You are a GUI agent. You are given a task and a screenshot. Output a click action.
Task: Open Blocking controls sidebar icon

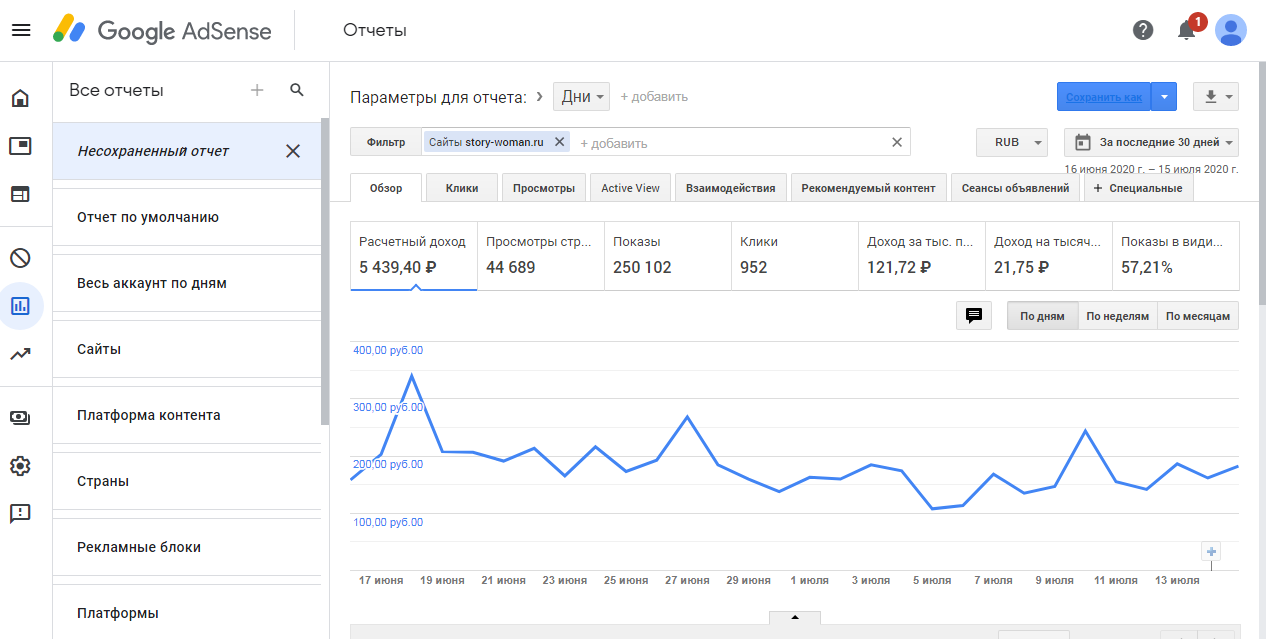pyautogui.click(x=20, y=258)
